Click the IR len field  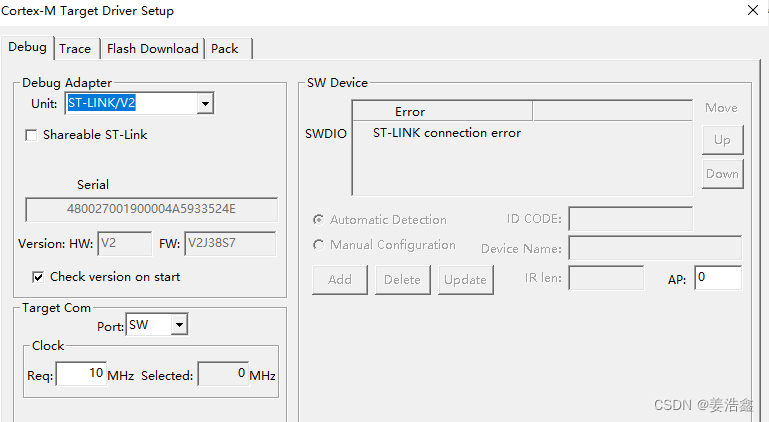click(x=606, y=278)
